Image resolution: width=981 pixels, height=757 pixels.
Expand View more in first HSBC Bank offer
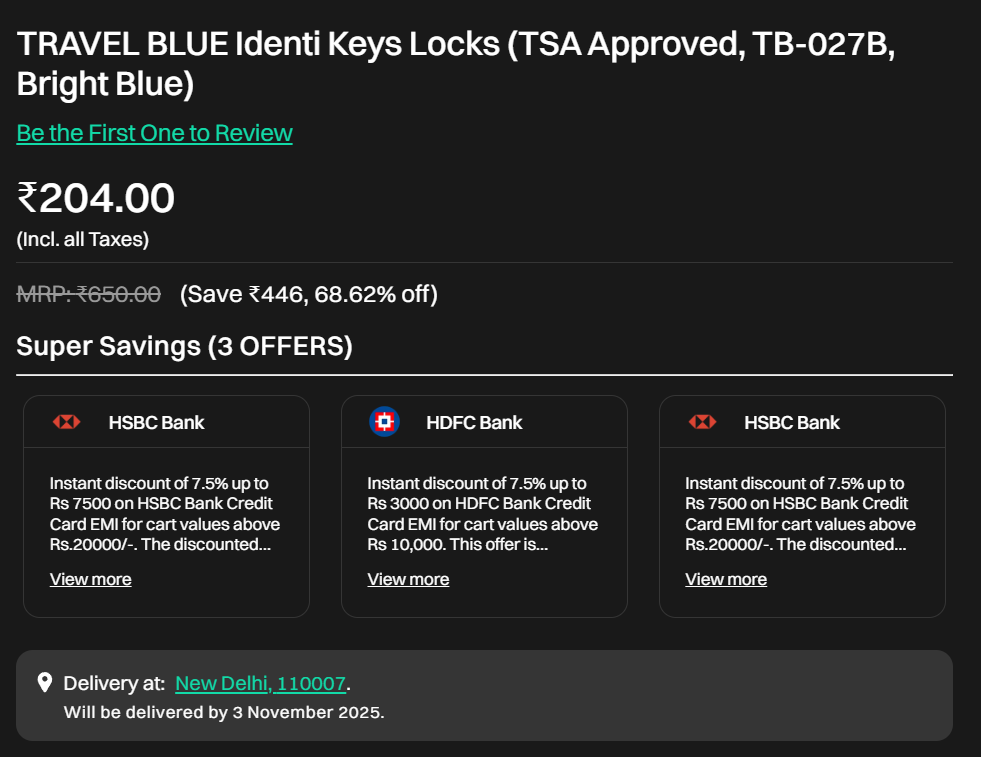coord(90,579)
